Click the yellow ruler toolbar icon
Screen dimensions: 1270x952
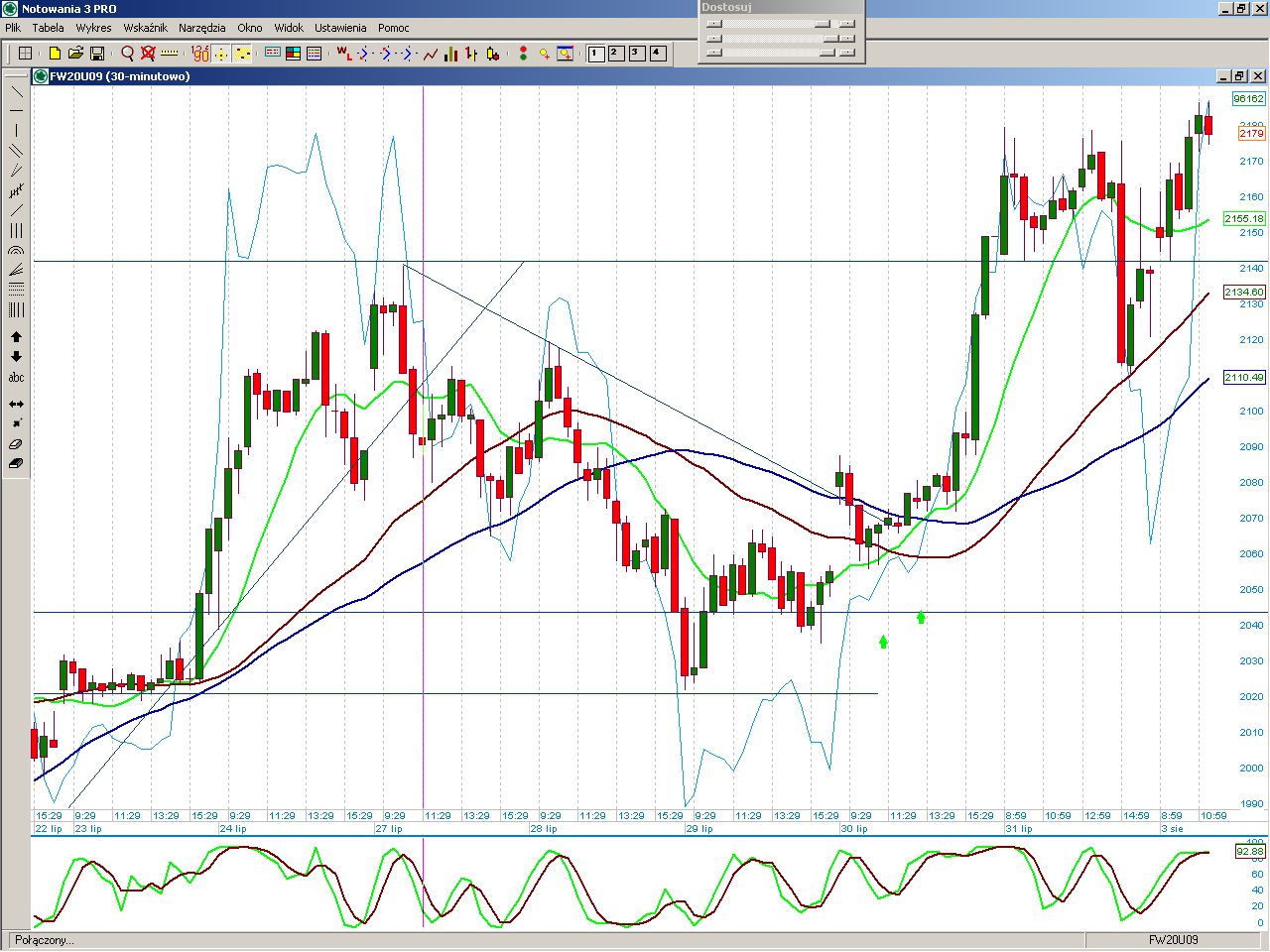coord(170,54)
